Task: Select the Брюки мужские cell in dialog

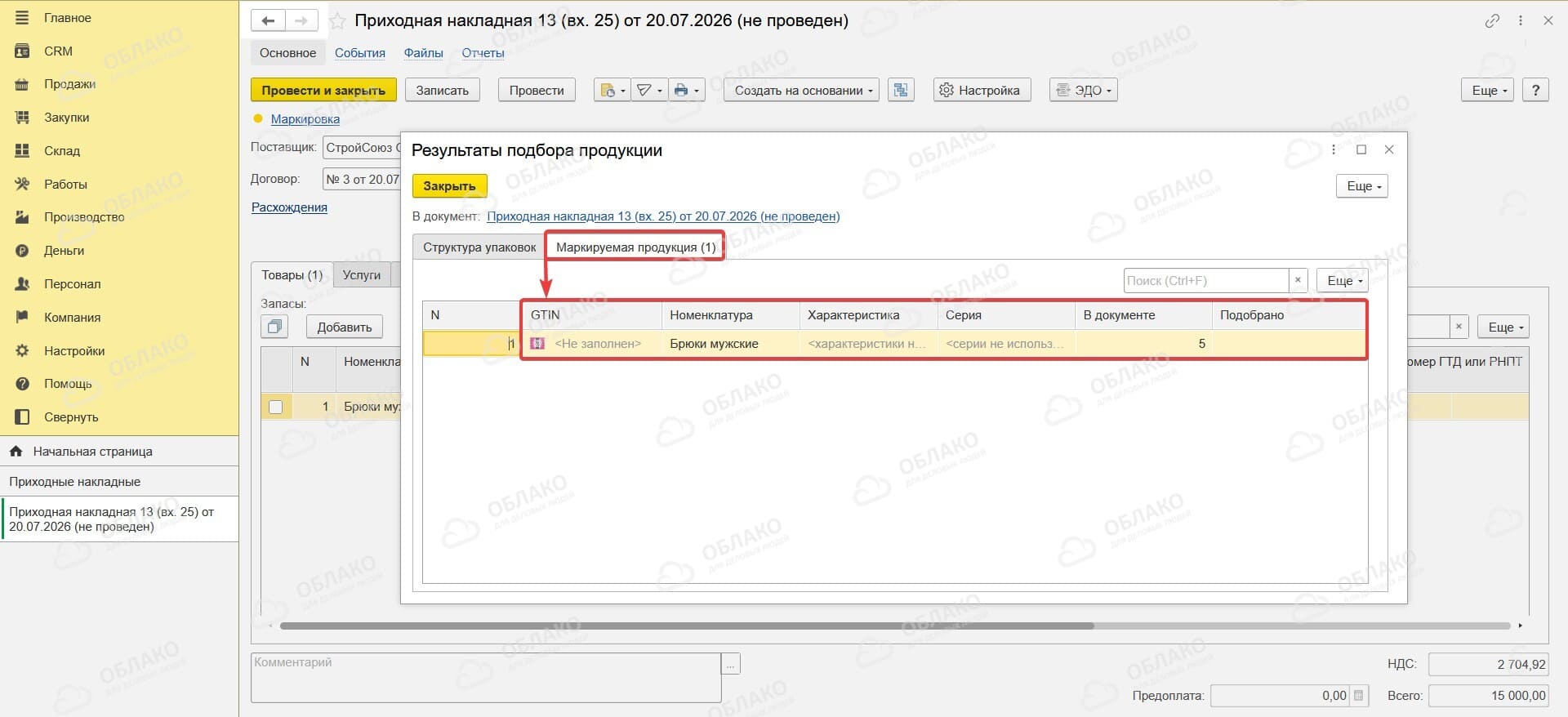Action: pyautogui.click(x=730, y=344)
